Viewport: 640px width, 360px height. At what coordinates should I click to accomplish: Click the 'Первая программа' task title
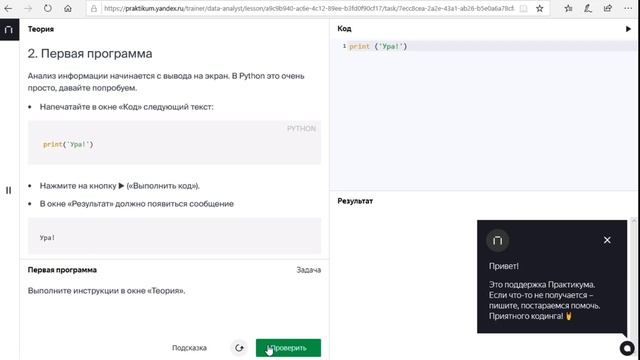(62, 270)
